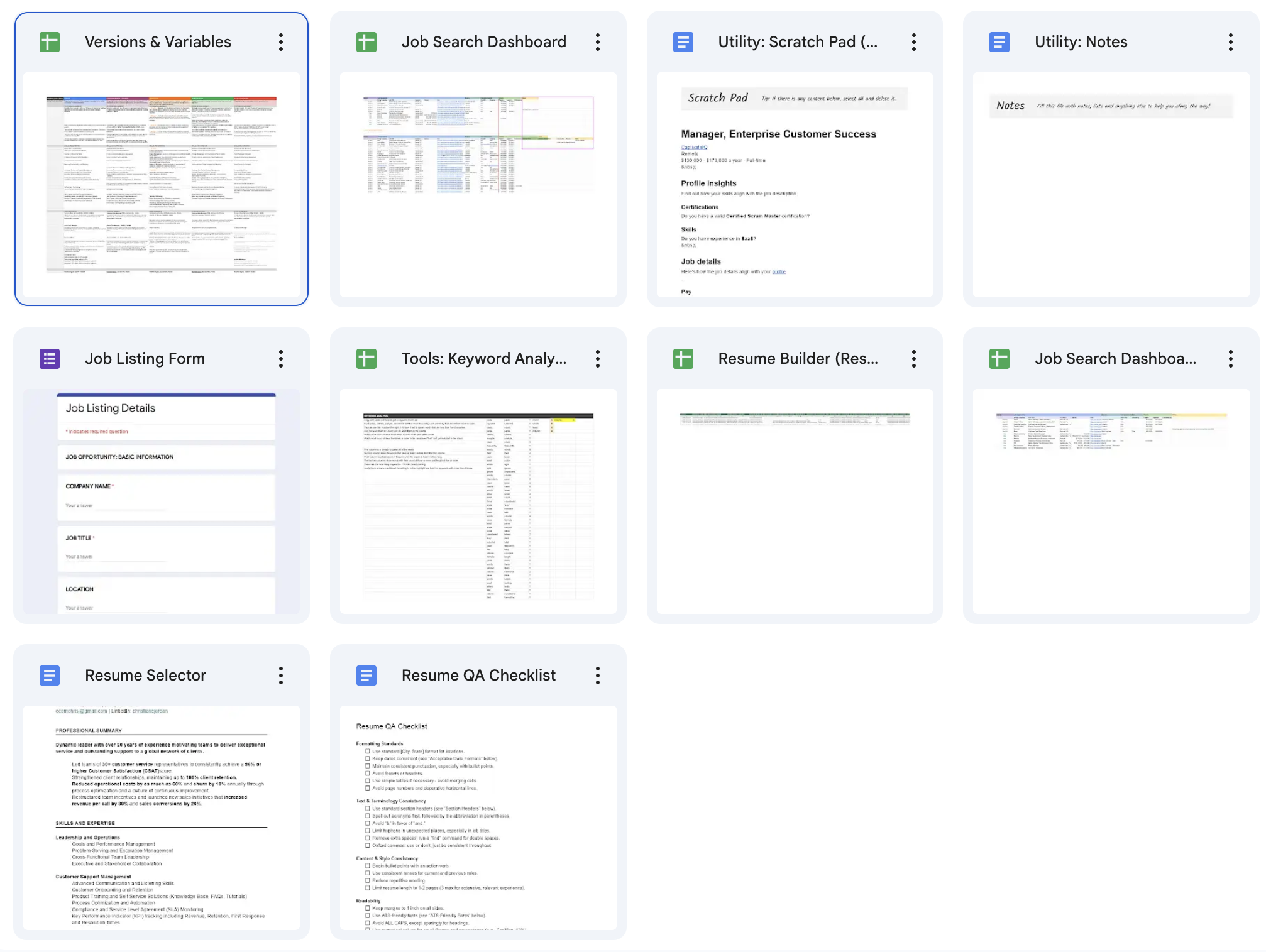The width and height of the screenshot is (1266, 952).
Task: Select the 'Job Listing Form' file title
Action: 145,359
